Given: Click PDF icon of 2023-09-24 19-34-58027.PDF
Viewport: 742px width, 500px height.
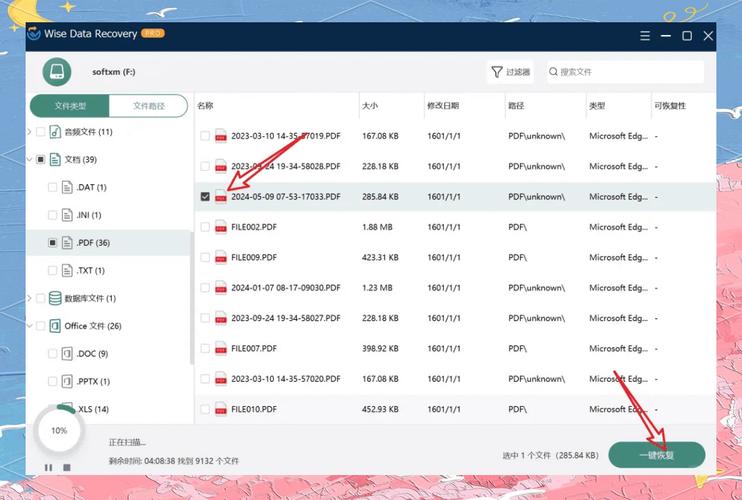Looking at the screenshot, I should click(221, 318).
